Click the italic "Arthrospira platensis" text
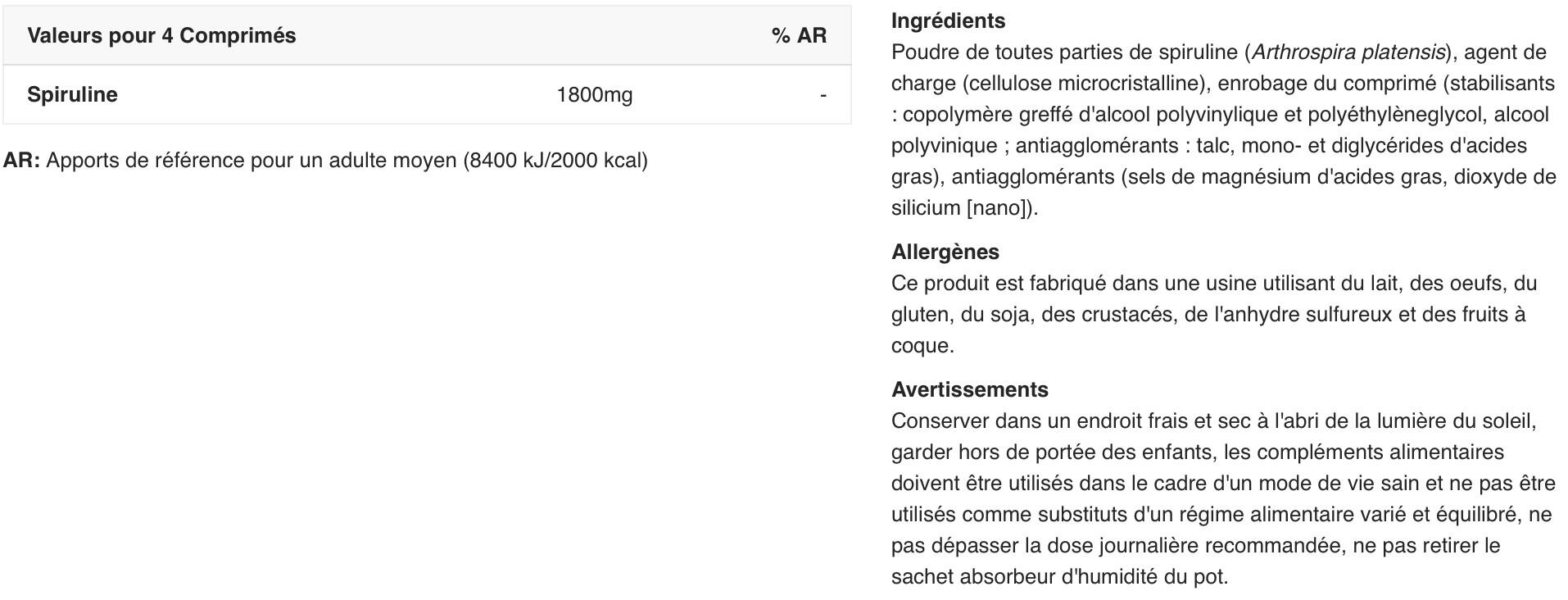 (1348, 52)
